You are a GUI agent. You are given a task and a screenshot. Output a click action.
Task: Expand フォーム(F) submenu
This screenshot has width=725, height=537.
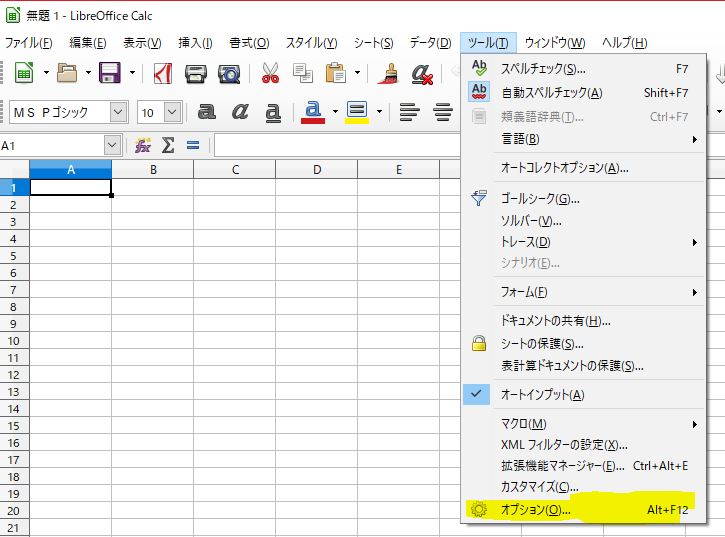583,292
